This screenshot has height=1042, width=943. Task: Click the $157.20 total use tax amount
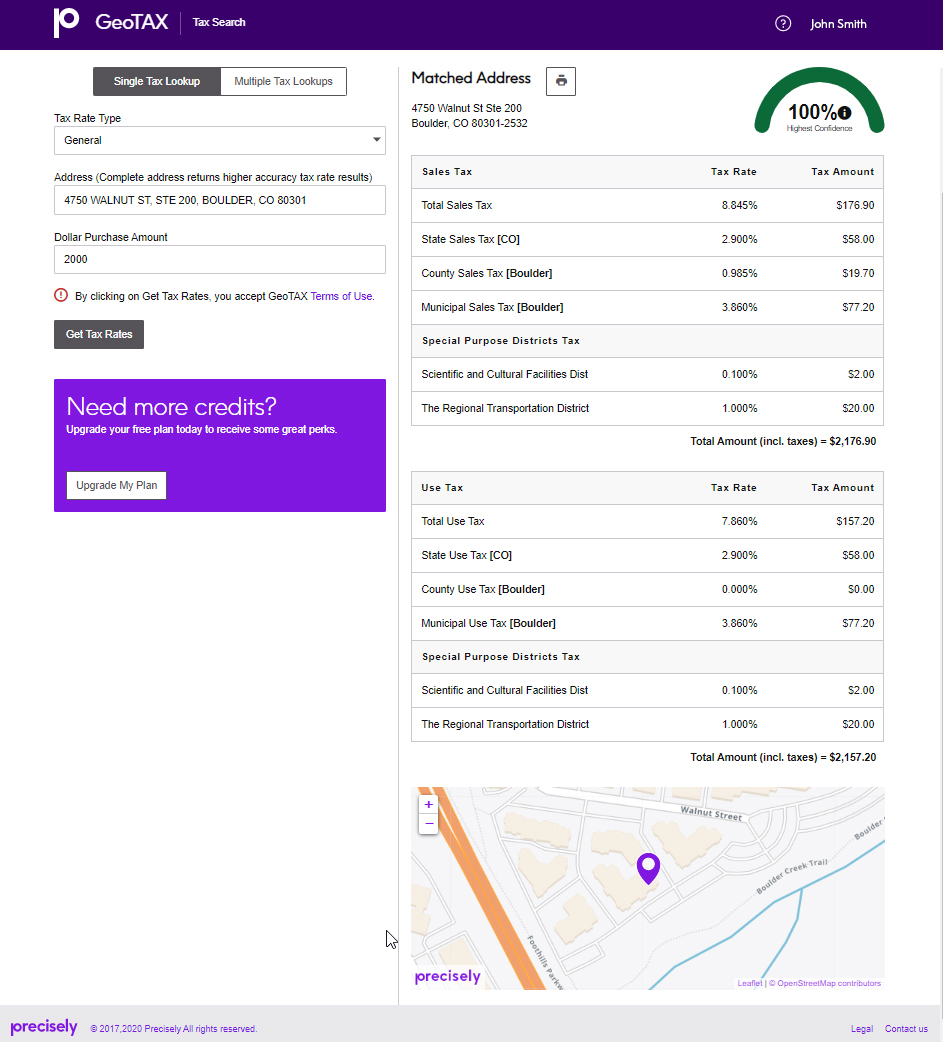[x=855, y=521]
